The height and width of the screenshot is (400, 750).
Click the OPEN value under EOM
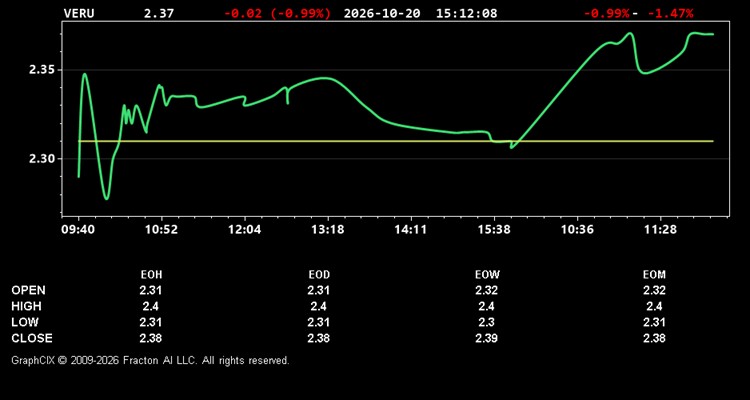coord(654,290)
